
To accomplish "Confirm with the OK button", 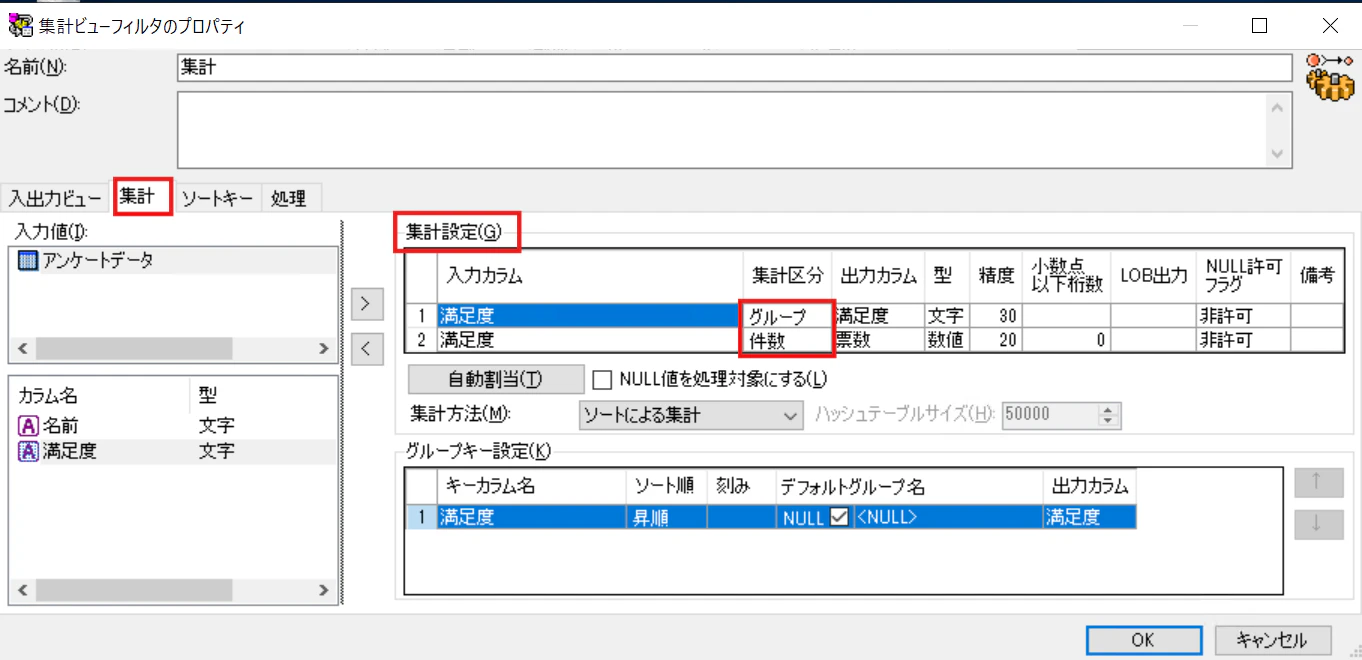I will (1144, 640).
